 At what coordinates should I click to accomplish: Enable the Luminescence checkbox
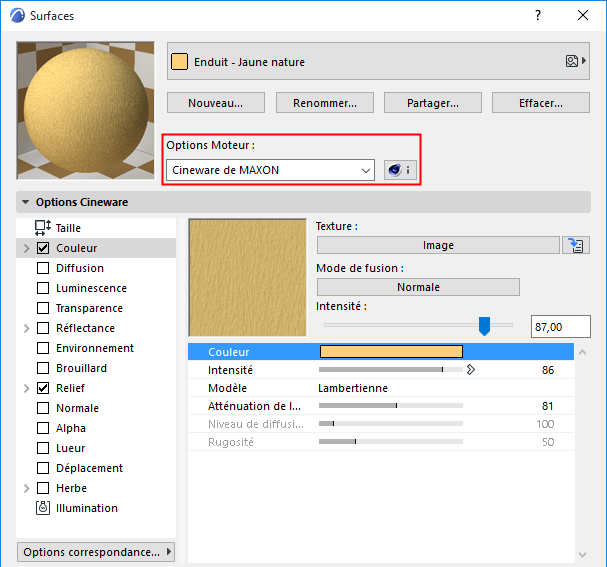(x=43, y=288)
